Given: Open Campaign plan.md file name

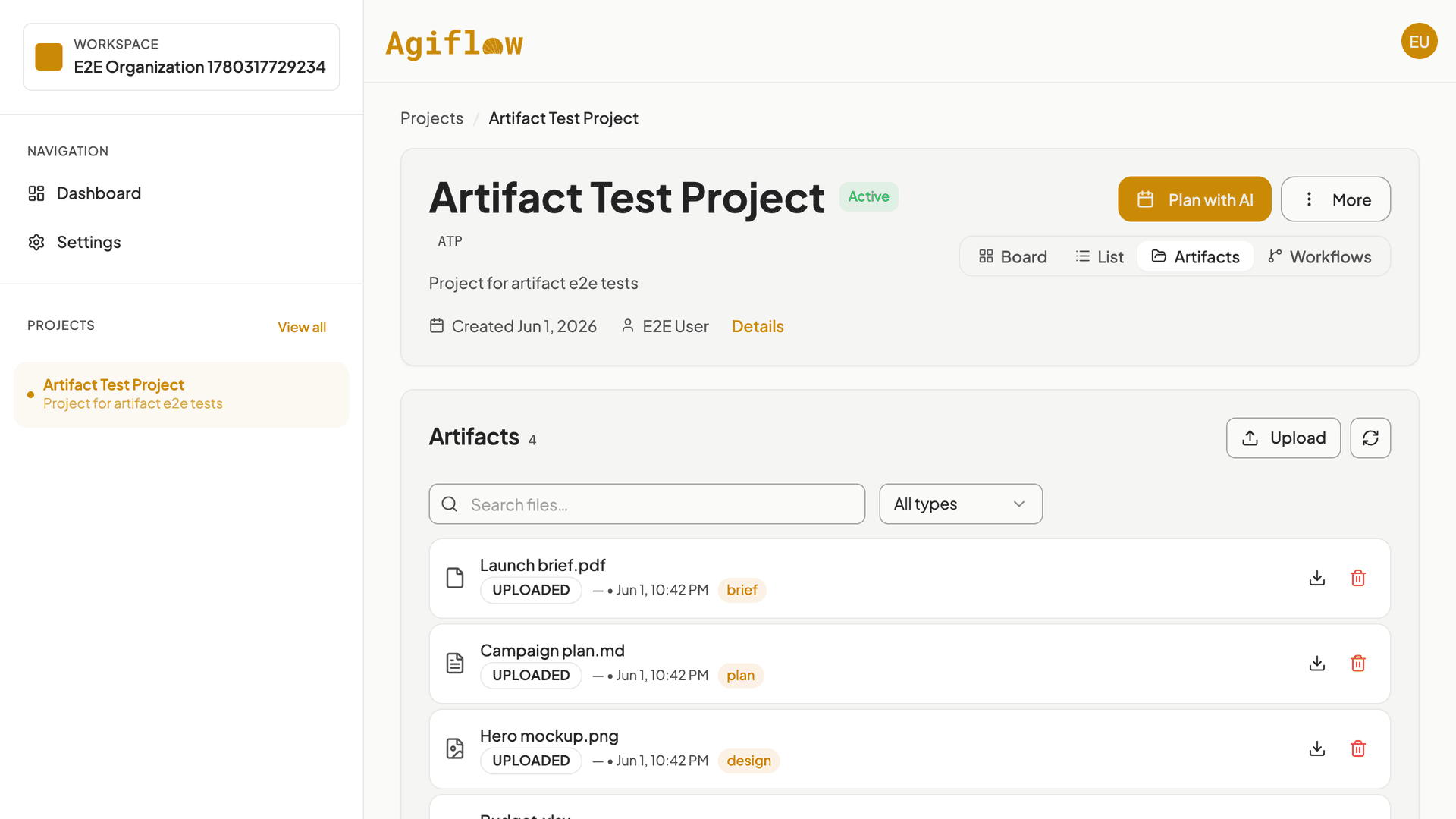Looking at the screenshot, I should (x=552, y=651).
